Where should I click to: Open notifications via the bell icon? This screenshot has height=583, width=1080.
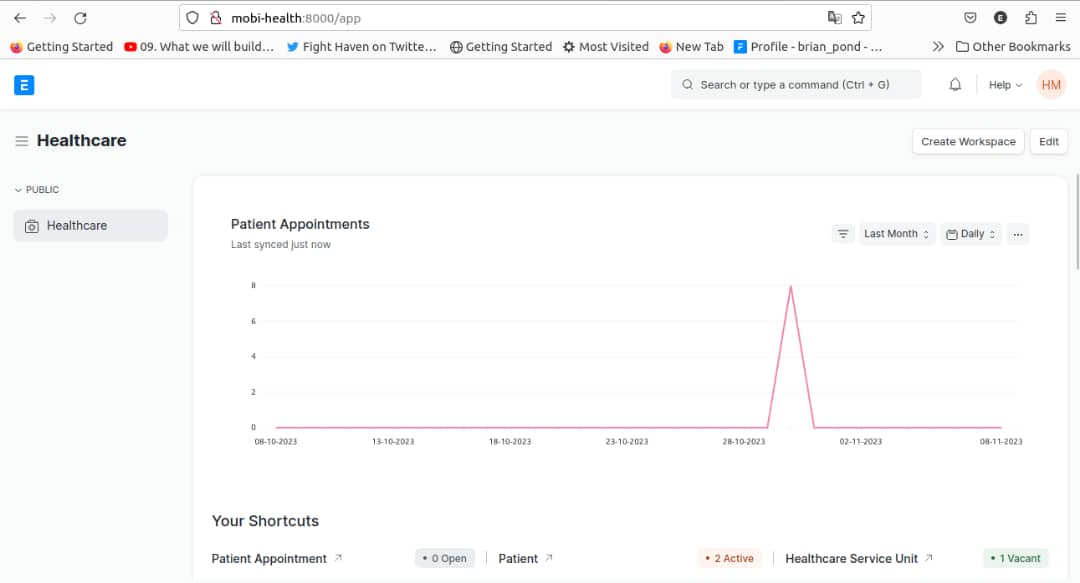(955, 85)
